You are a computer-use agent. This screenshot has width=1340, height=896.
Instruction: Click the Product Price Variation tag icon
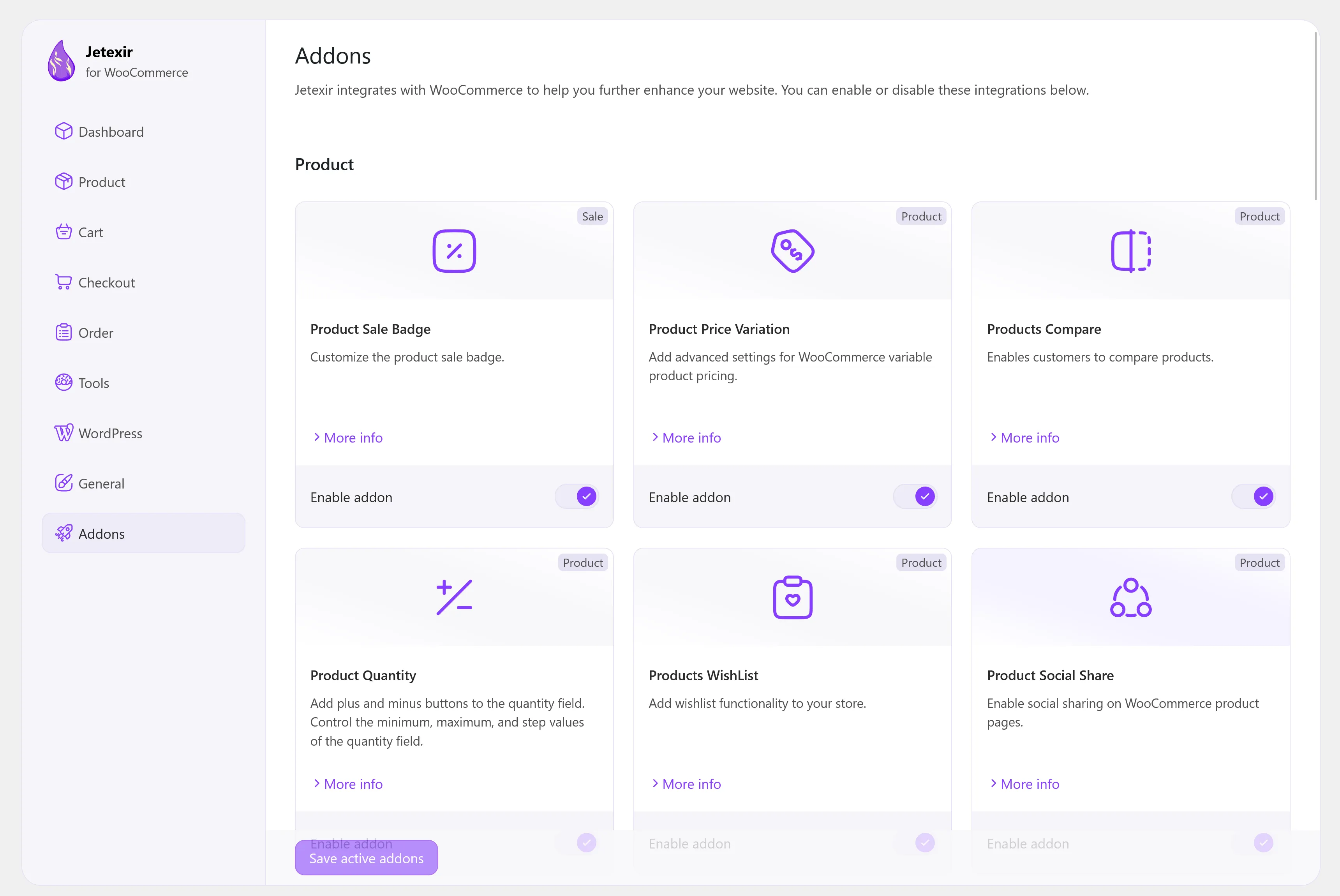pyautogui.click(x=793, y=251)
